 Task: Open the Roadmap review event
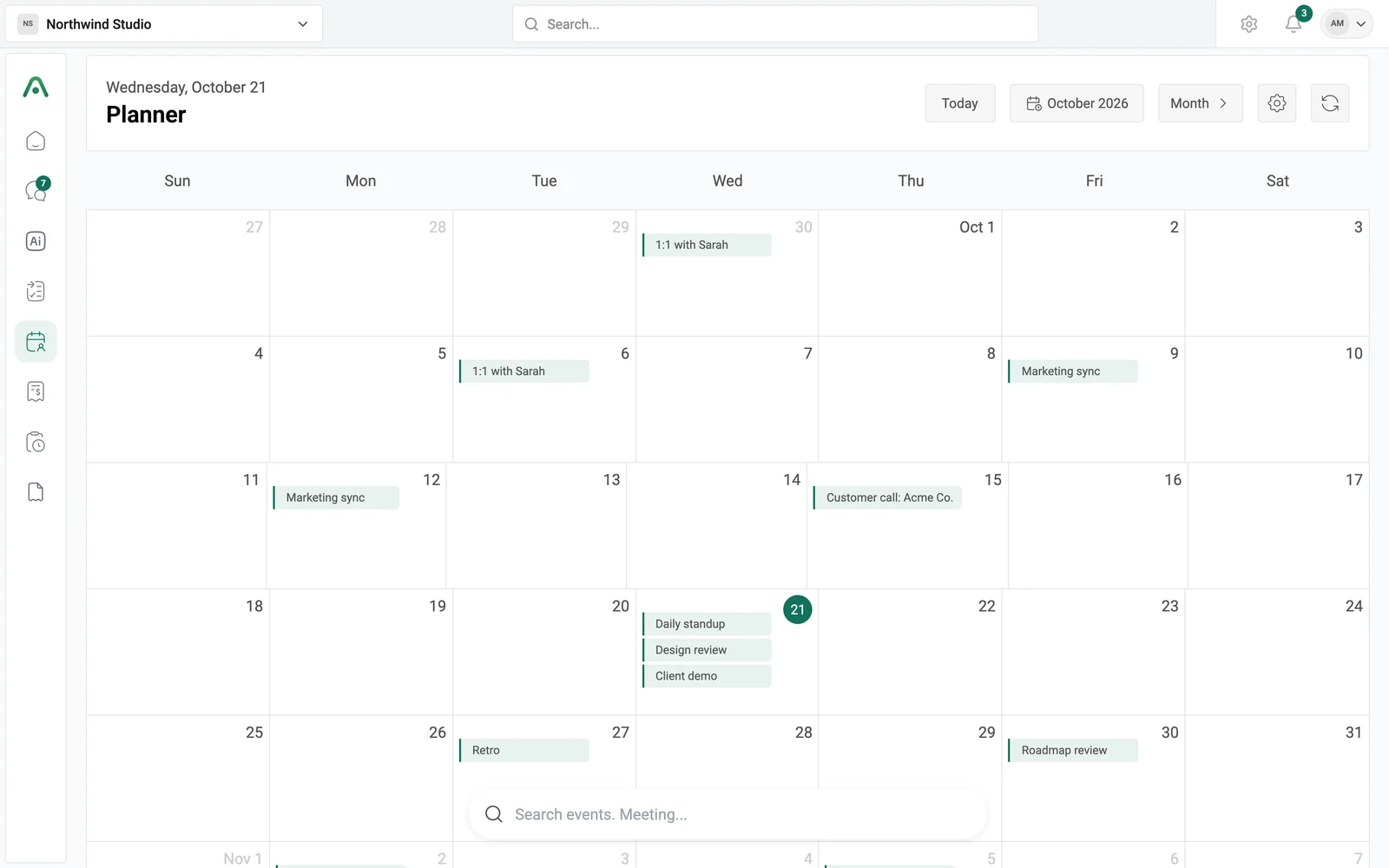coord(1073,751)
